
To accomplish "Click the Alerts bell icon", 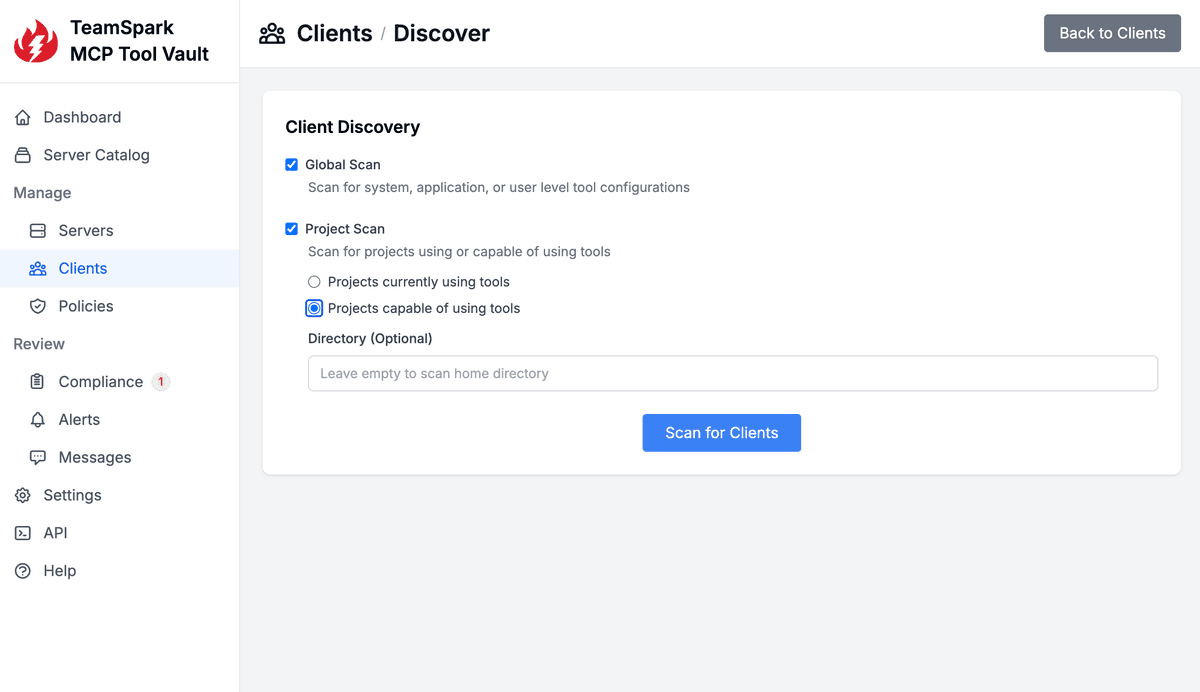I will [x=38, y=420].
